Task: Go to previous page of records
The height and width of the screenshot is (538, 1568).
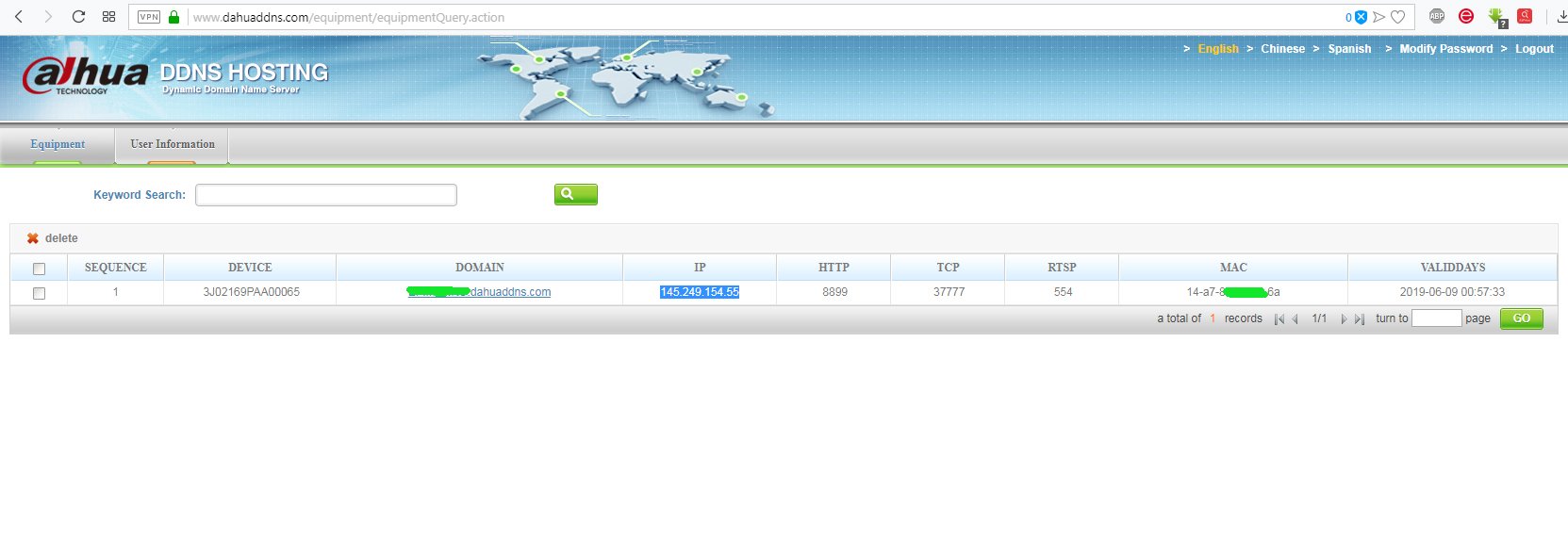Action: (x=1296, y=319)
